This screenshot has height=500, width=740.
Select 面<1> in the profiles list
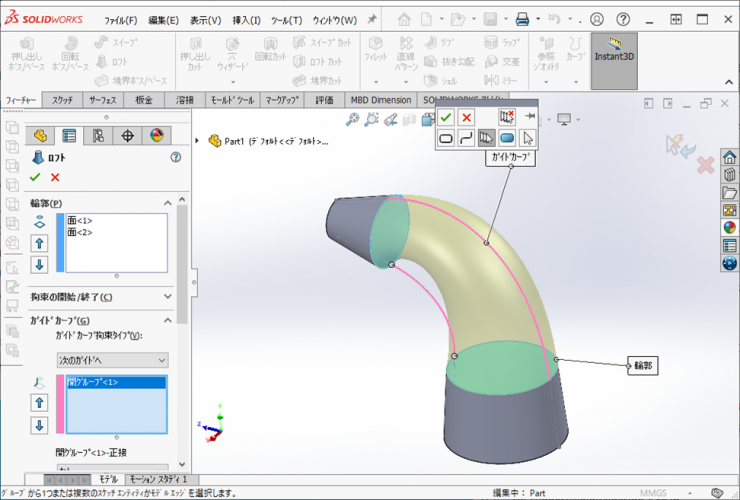pyautogui.click(x=80, y=220)
